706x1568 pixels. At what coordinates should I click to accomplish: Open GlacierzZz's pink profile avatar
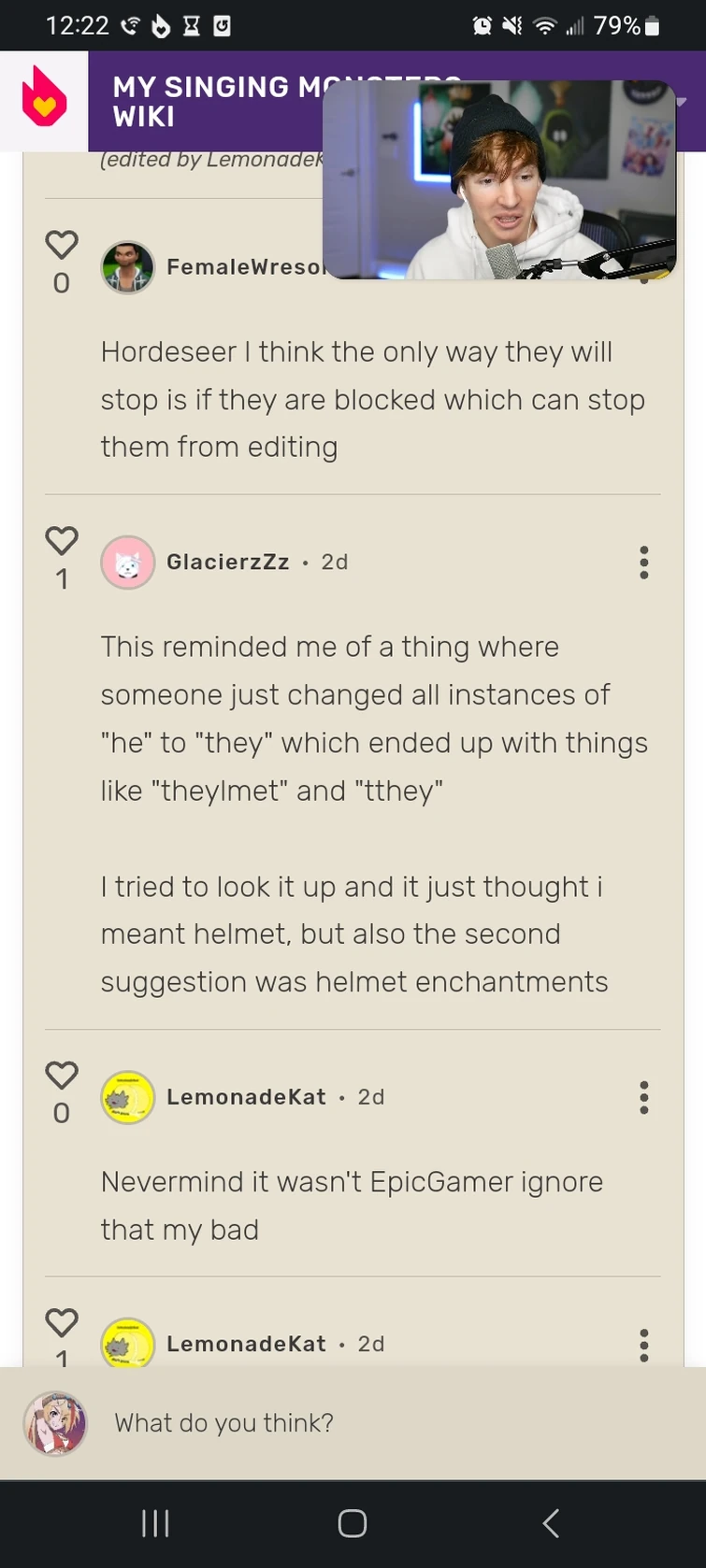(127, 563)
